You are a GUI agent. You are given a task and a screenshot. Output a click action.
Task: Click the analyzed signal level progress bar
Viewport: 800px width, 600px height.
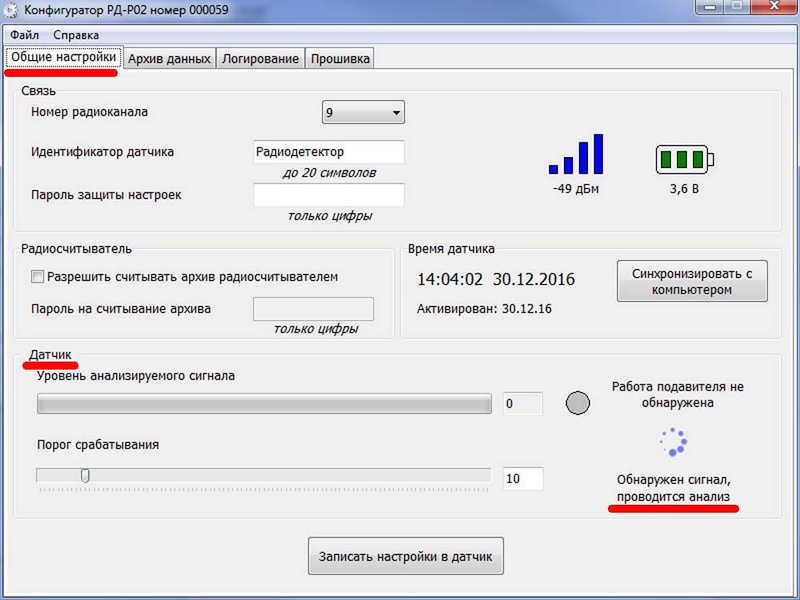tap(264, 403)
